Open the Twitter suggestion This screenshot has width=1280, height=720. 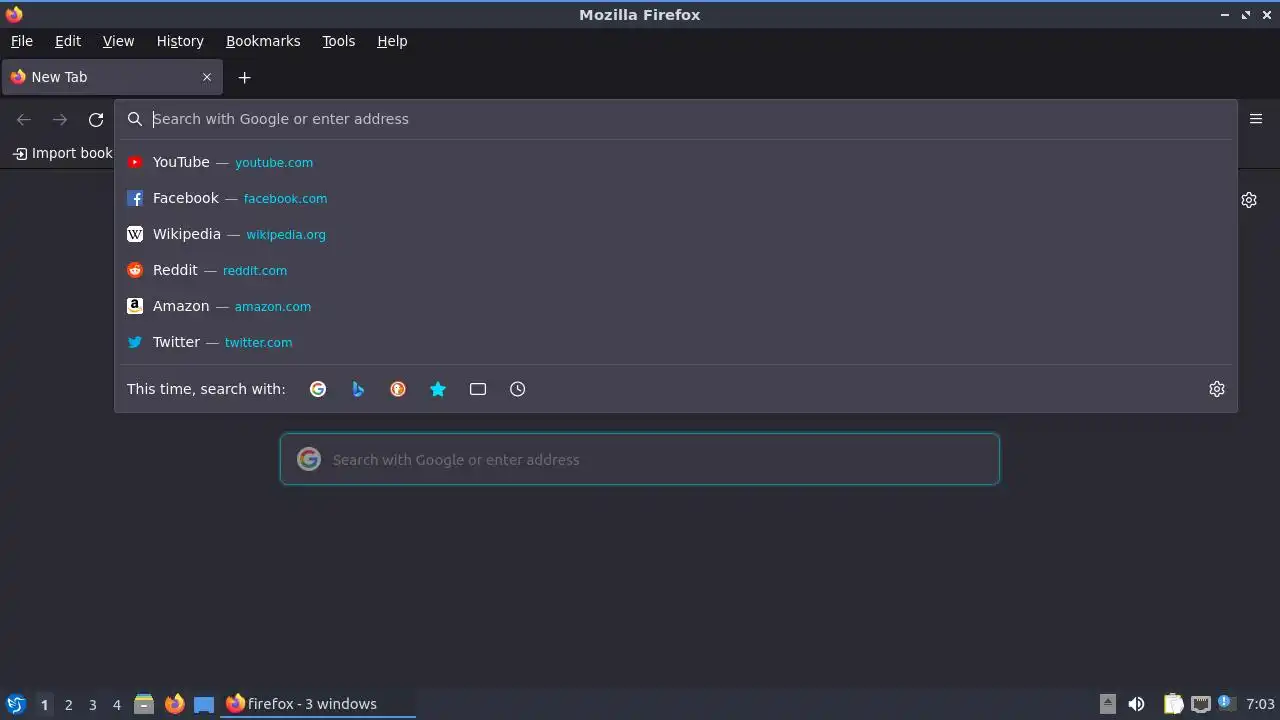tap(676, 342)
